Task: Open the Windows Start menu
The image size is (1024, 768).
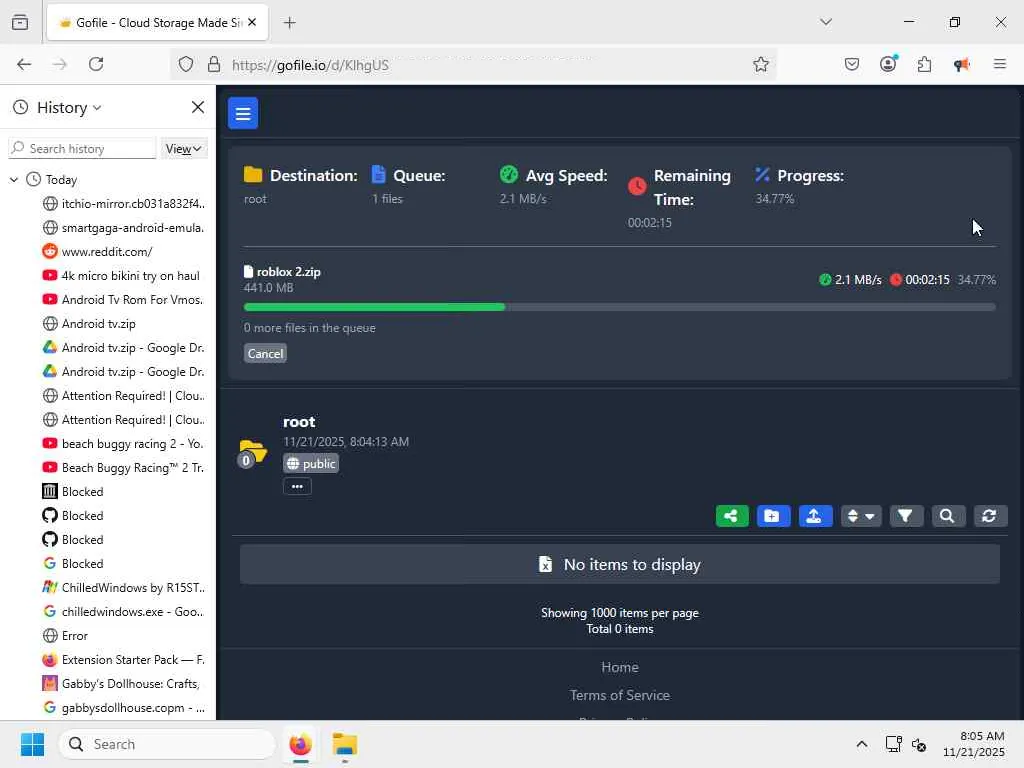Action: click(x=32, y=744)
